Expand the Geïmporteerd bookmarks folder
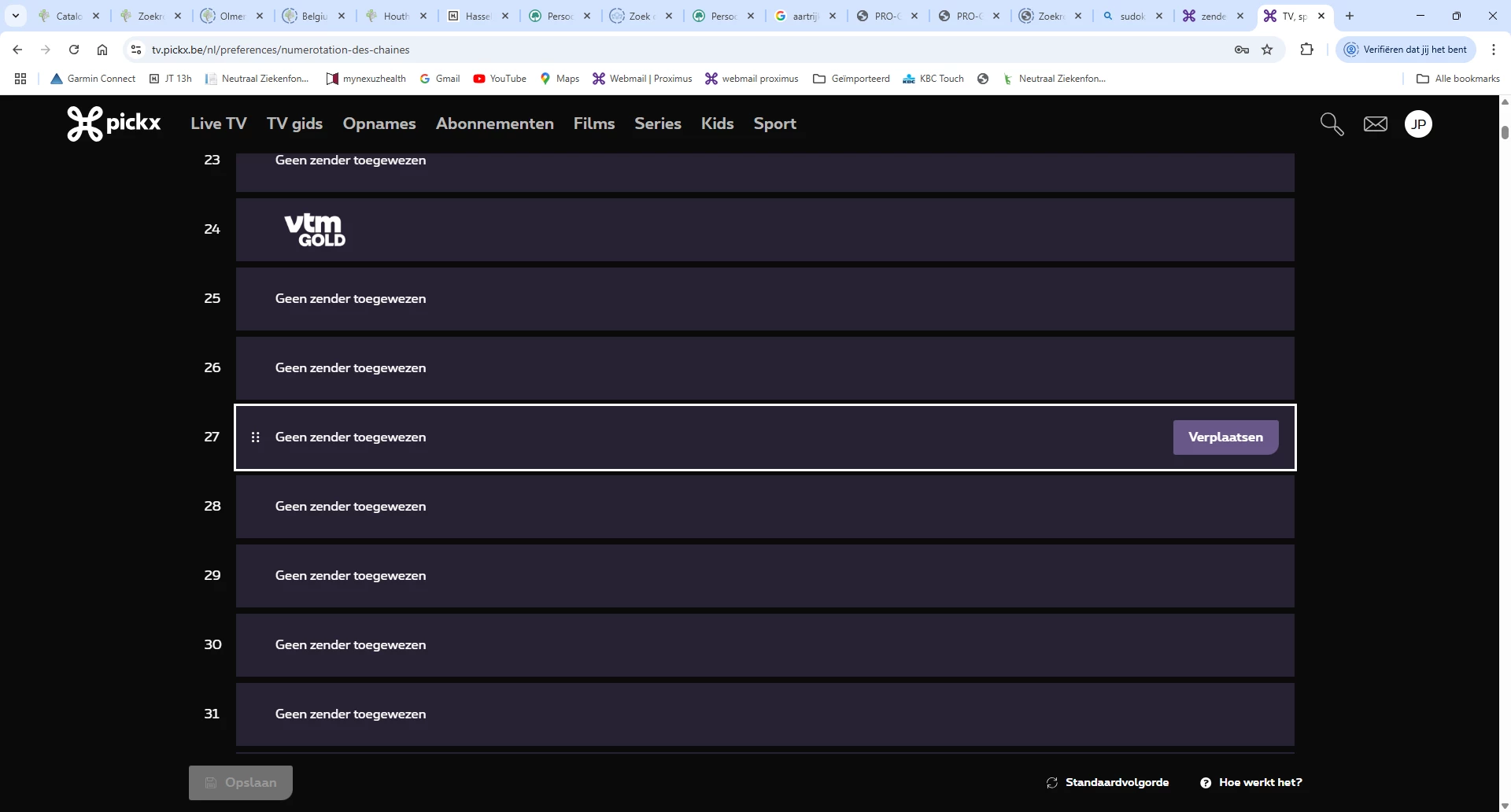The width and height of the screenshot is (1511, 812). 852,79
